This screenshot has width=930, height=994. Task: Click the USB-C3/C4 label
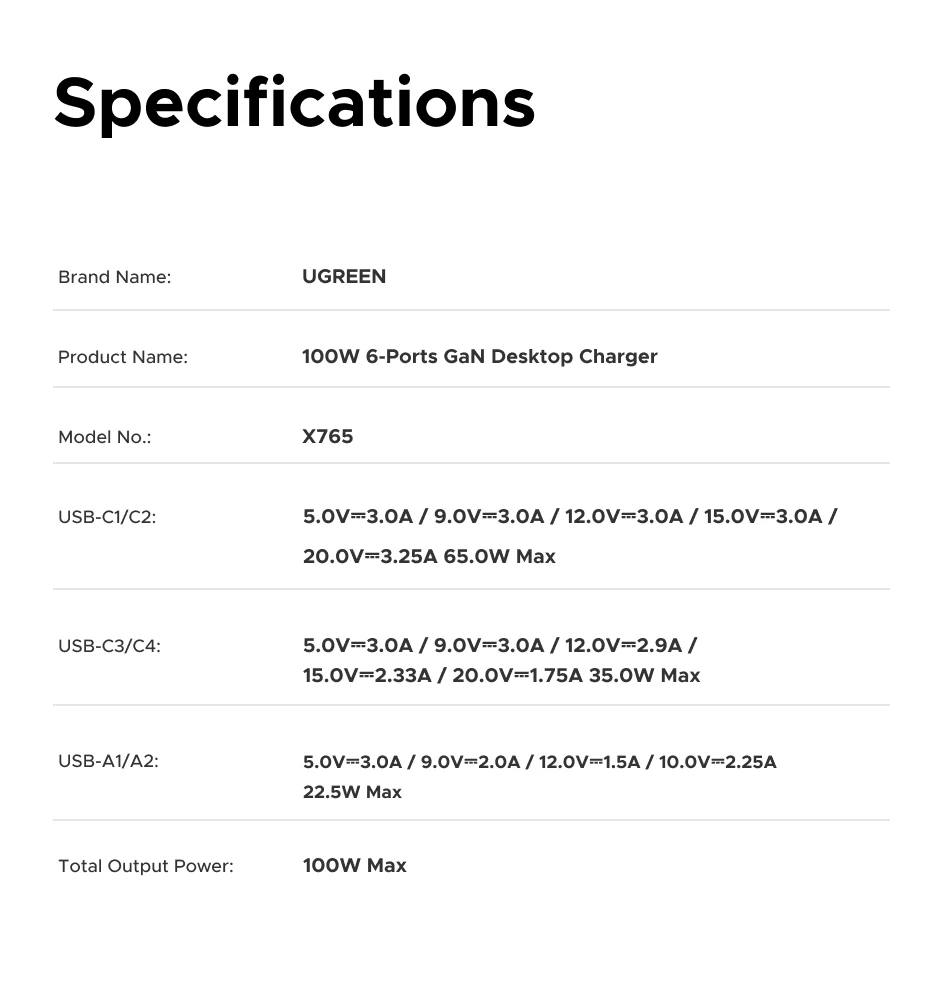point(109,646)
